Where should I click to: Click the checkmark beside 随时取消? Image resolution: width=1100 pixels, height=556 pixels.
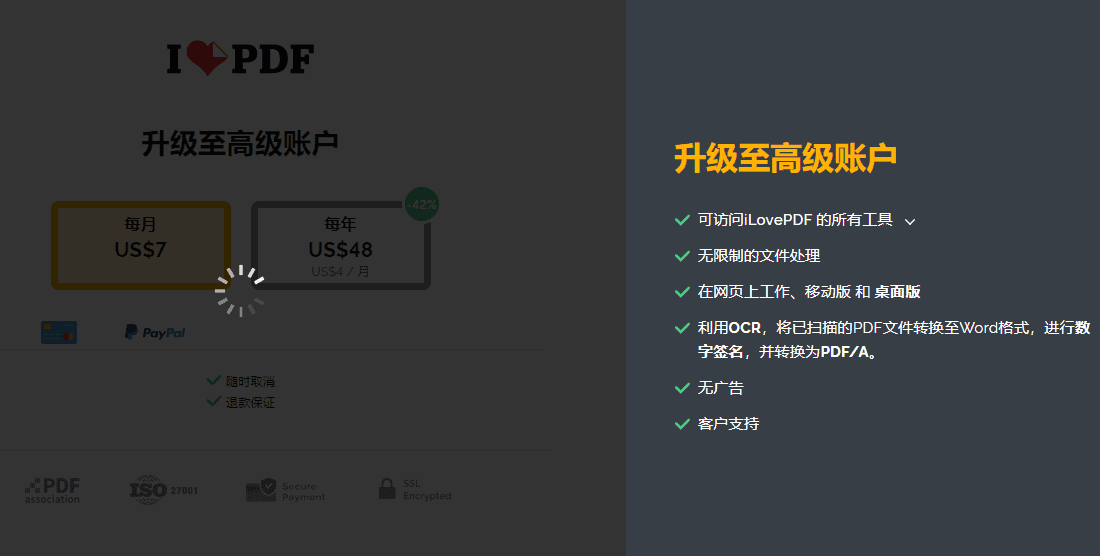(214, 380)
